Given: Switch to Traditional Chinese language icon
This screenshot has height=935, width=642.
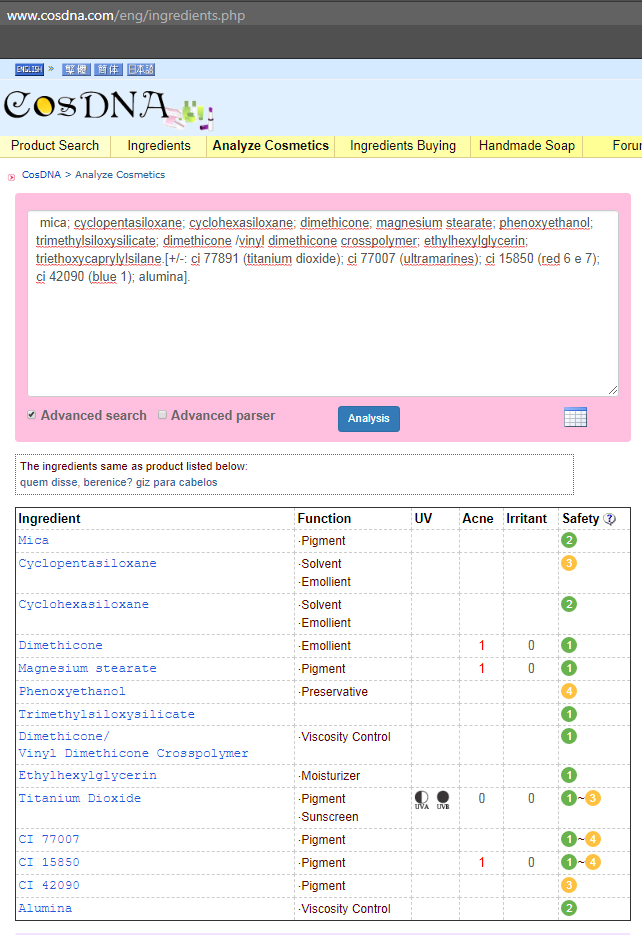Looking at the screenshot, I should [x=76, y=69].
